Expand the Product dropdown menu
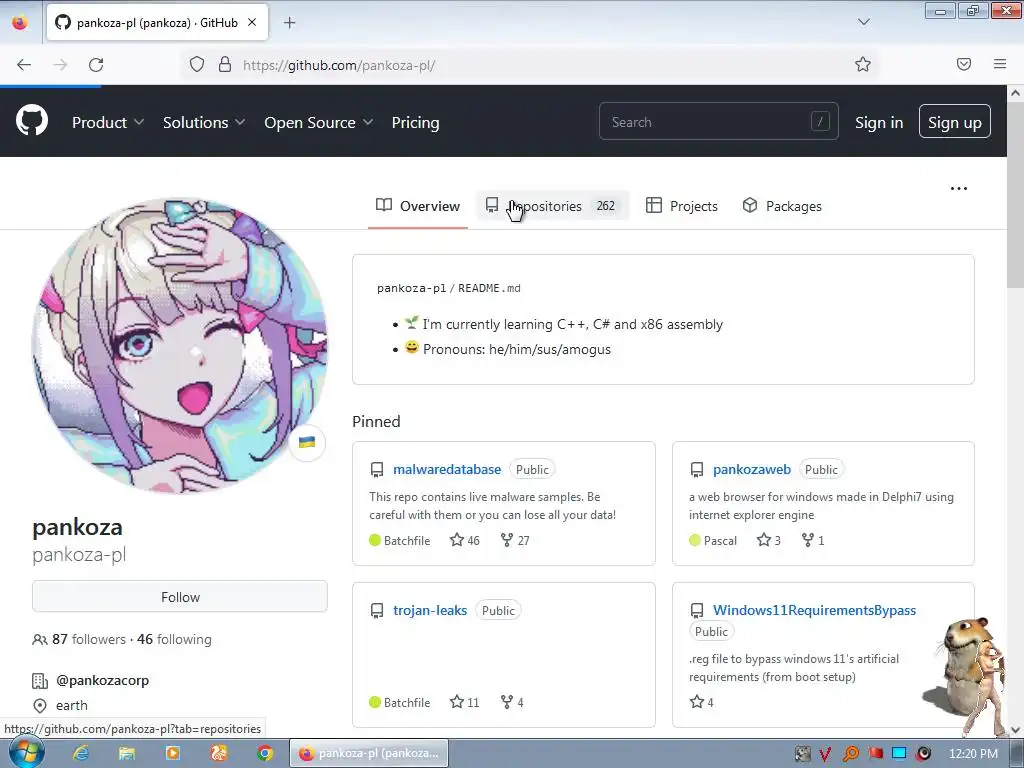The width and height of the screenshot is (1024, 768). coord(108,122)
